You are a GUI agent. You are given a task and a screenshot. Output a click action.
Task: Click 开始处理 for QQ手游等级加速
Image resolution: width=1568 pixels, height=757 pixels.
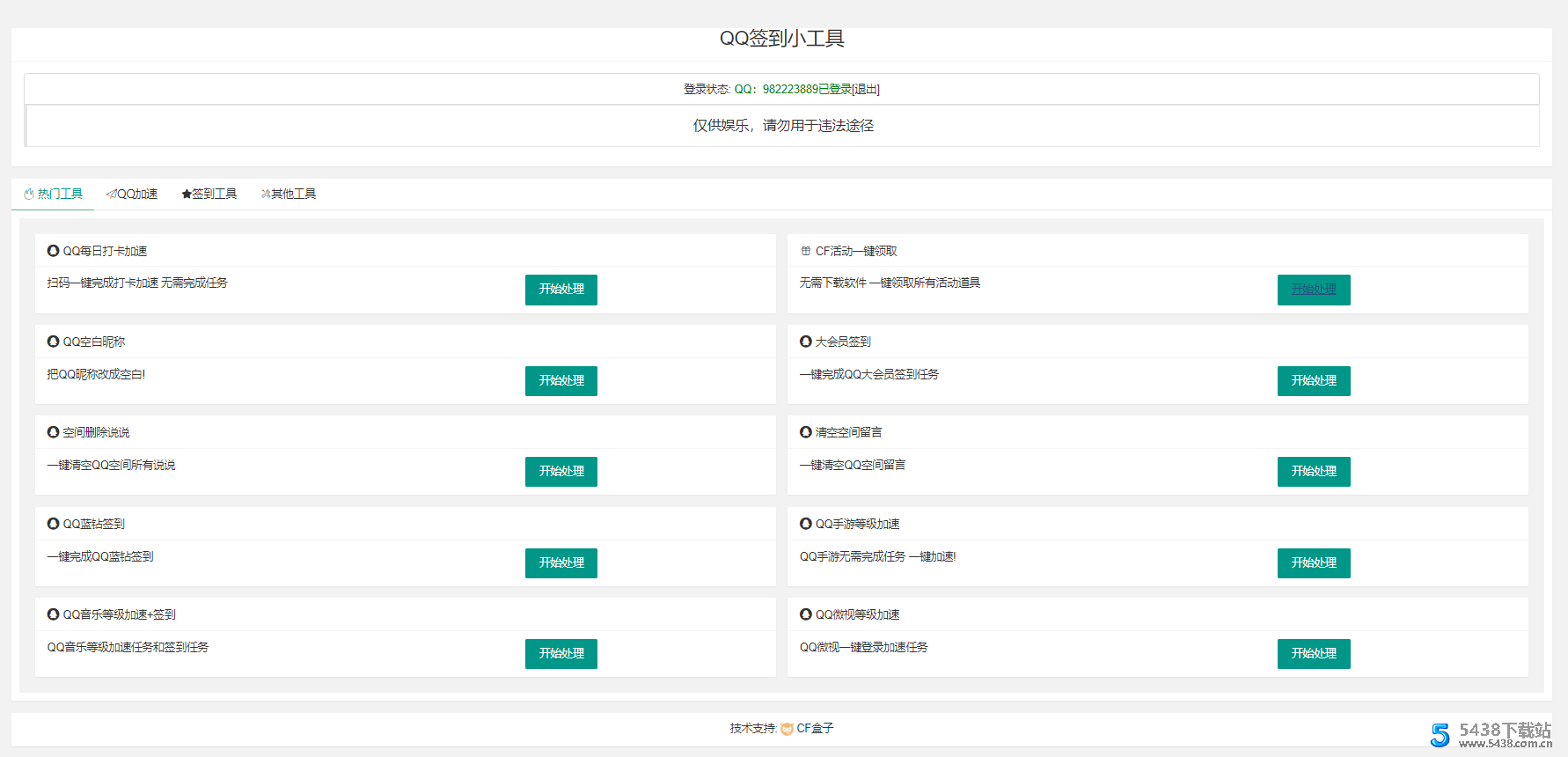click(x=1314, y=563)
